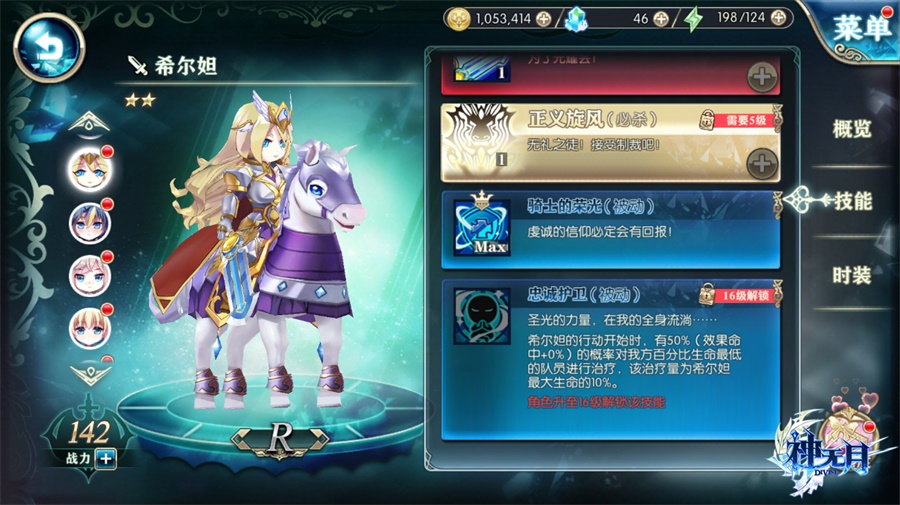Select the pink-haired character portrait
900x505 pixels.
click(x=90, y=275)
